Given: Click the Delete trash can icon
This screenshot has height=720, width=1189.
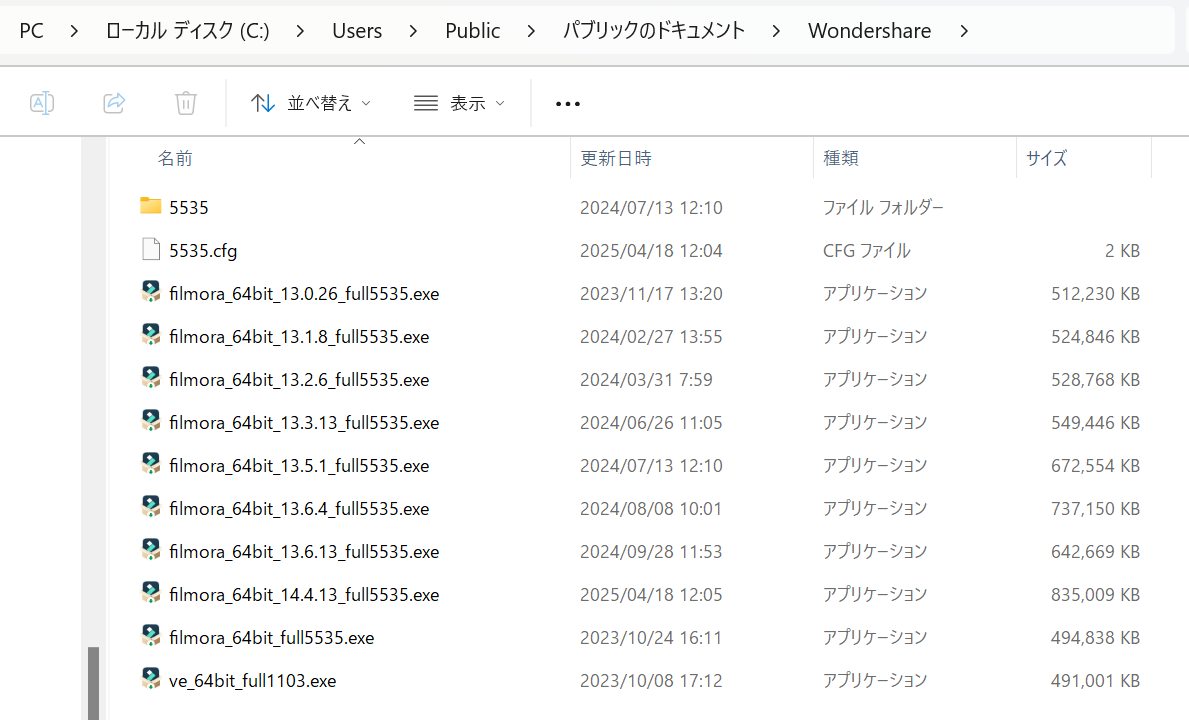Looking at the screenshot, I should (x=186, y=103).
